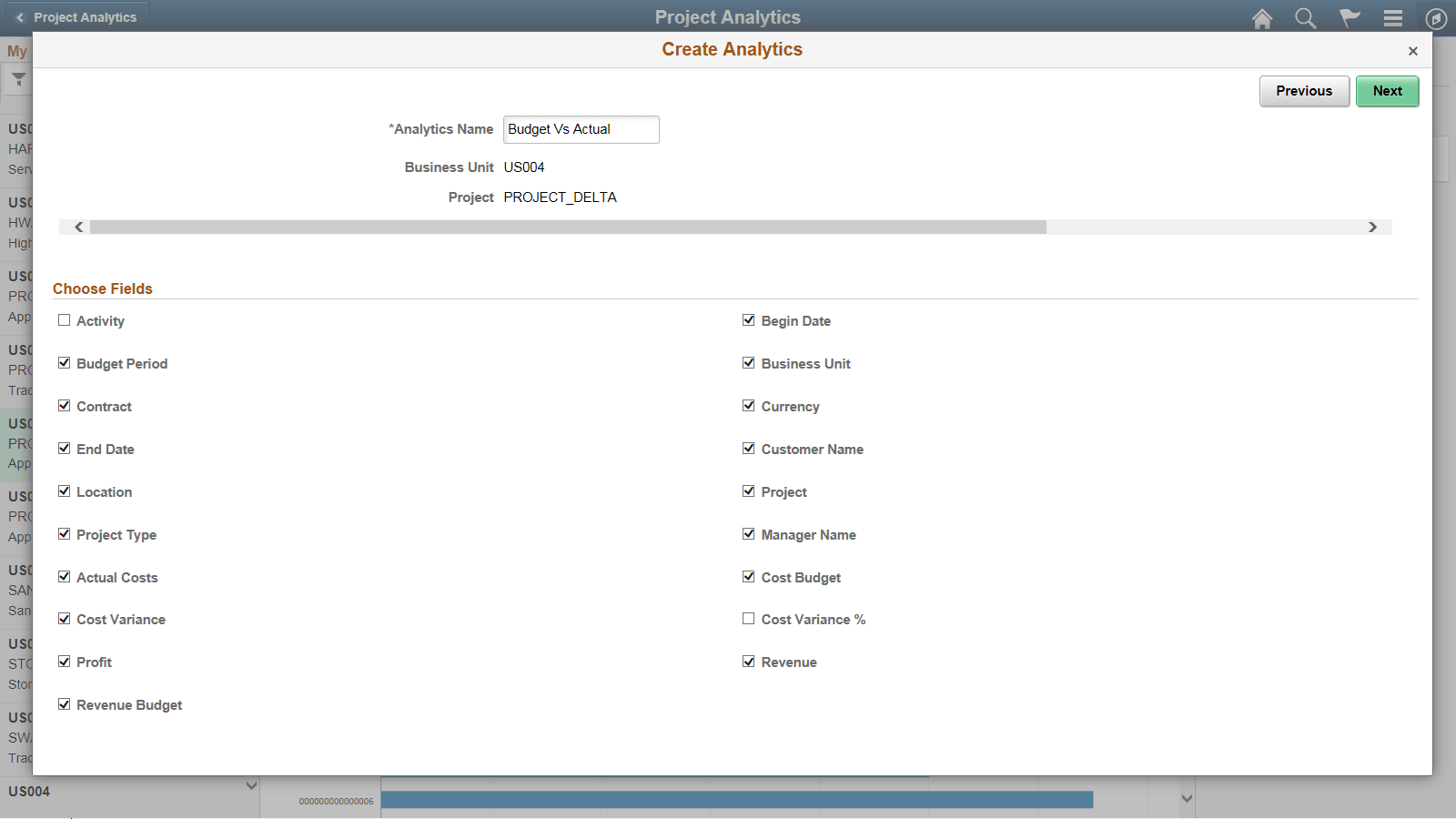
Task: Enable the Activity checkbox
Action: coord(64,319)
